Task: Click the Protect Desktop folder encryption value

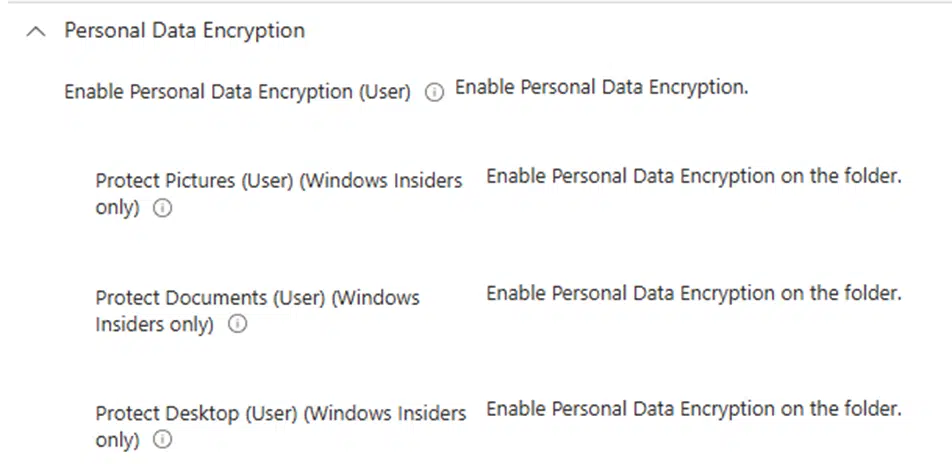Action: point(694,409)
